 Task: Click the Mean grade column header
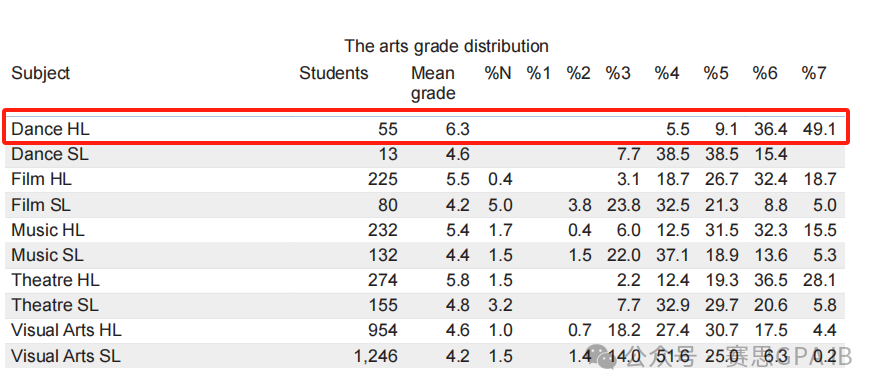click(x=433, y=83)
